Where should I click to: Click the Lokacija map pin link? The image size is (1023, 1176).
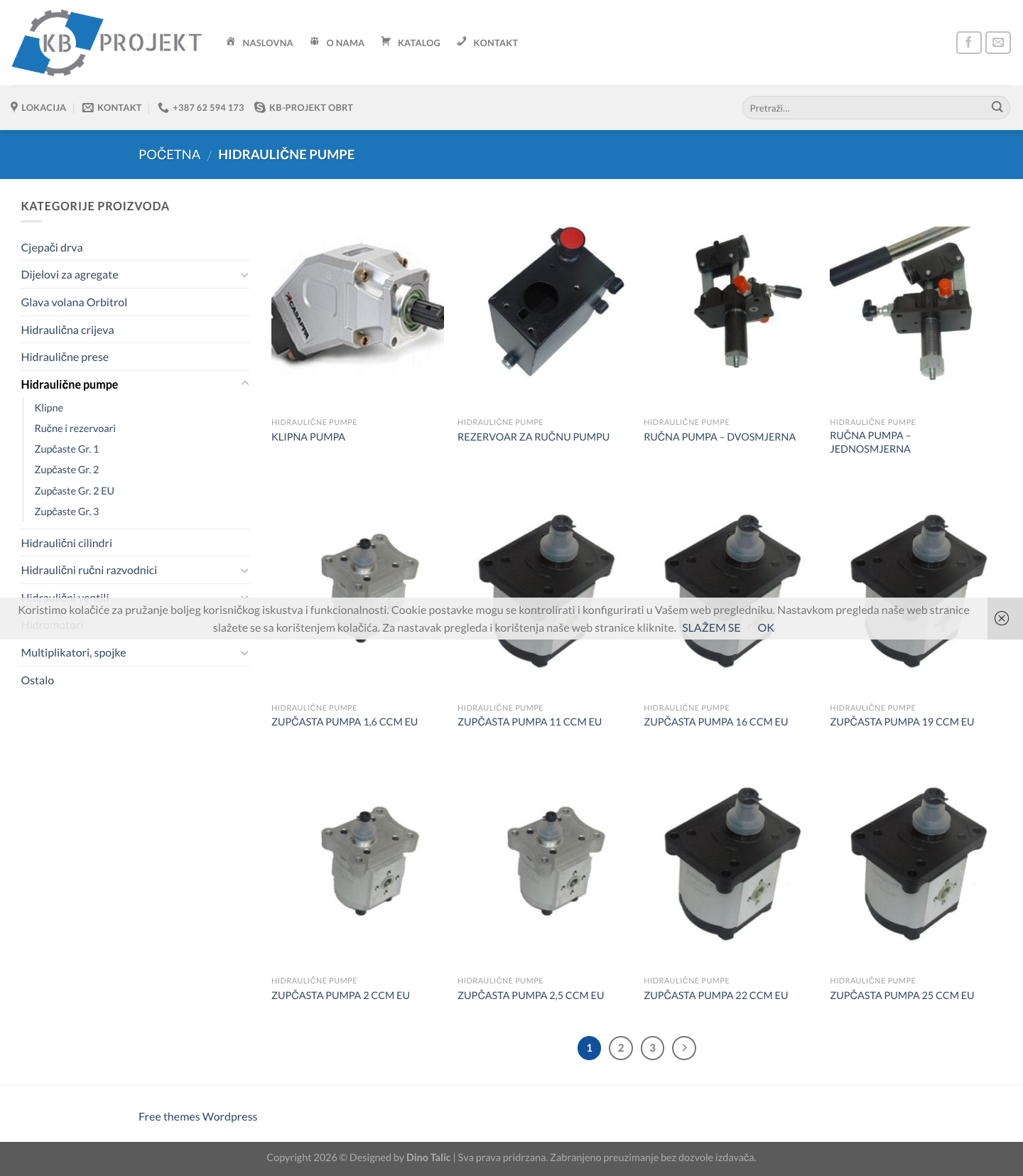38,107
